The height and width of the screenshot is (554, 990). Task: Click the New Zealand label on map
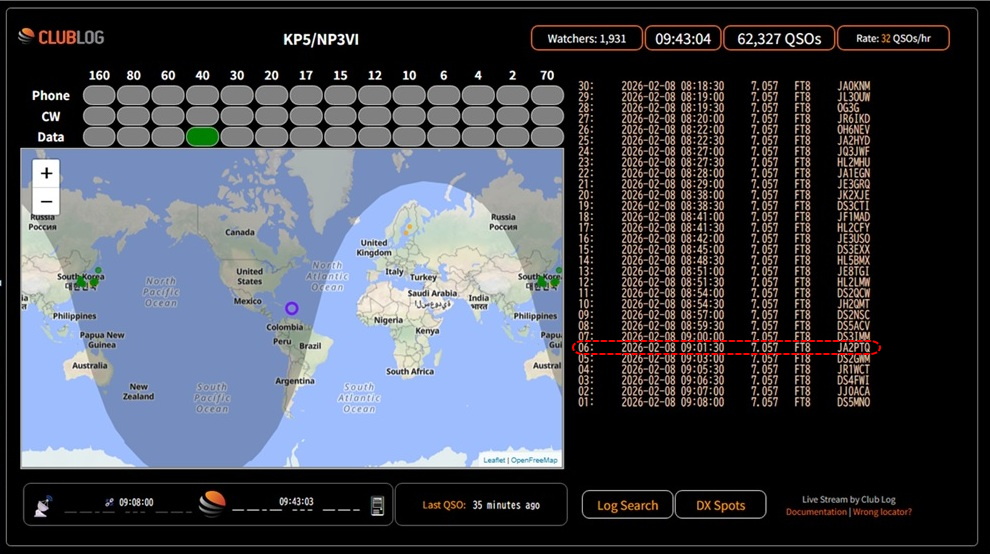139,392
